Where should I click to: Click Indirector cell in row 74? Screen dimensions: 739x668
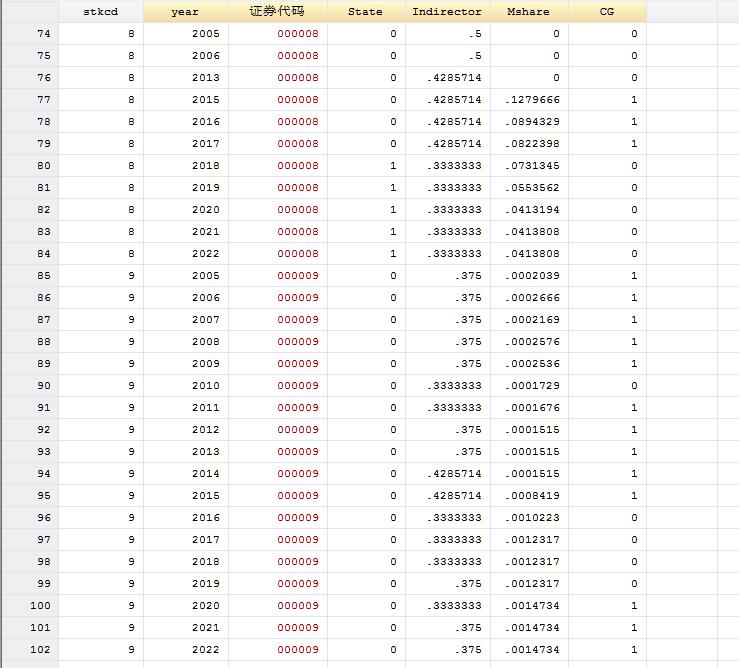click(448, 33)
